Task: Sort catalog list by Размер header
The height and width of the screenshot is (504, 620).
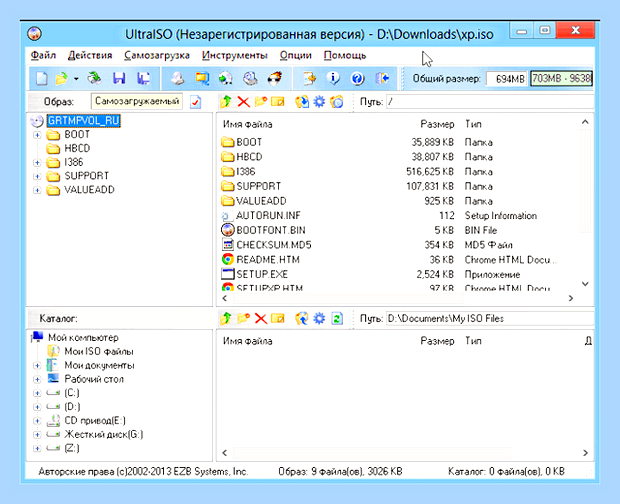Action: coord(437,341)
